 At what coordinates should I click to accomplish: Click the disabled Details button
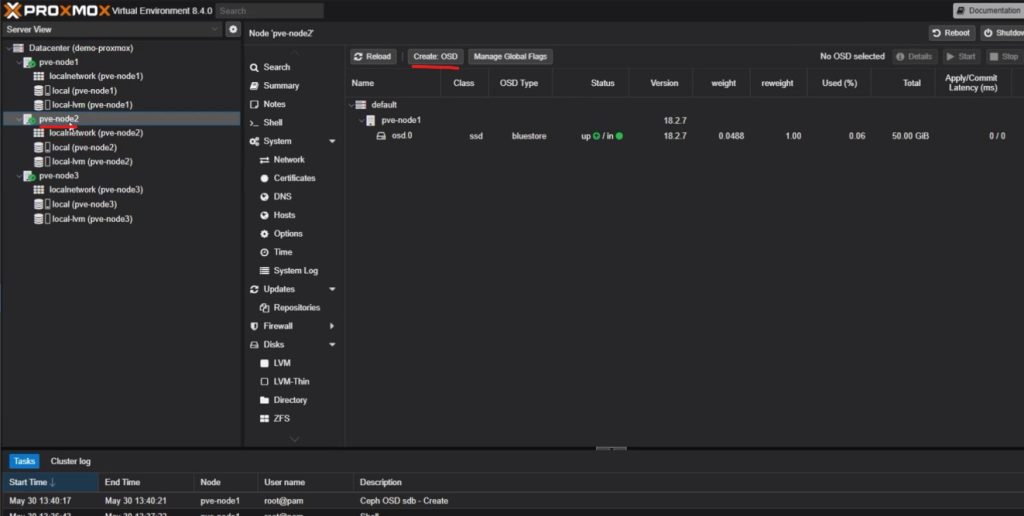(x=914, y=57)
